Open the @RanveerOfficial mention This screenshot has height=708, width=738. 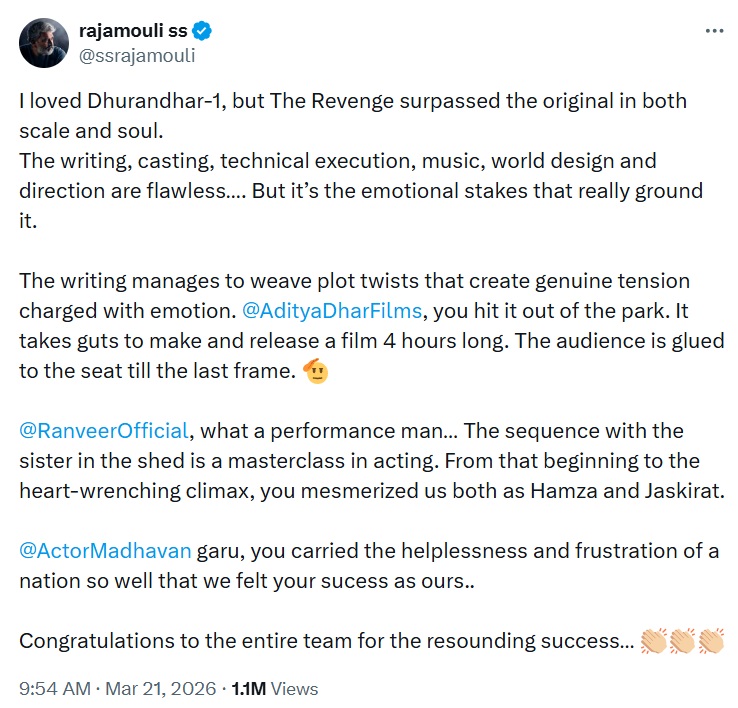click(x=104, y=431)
